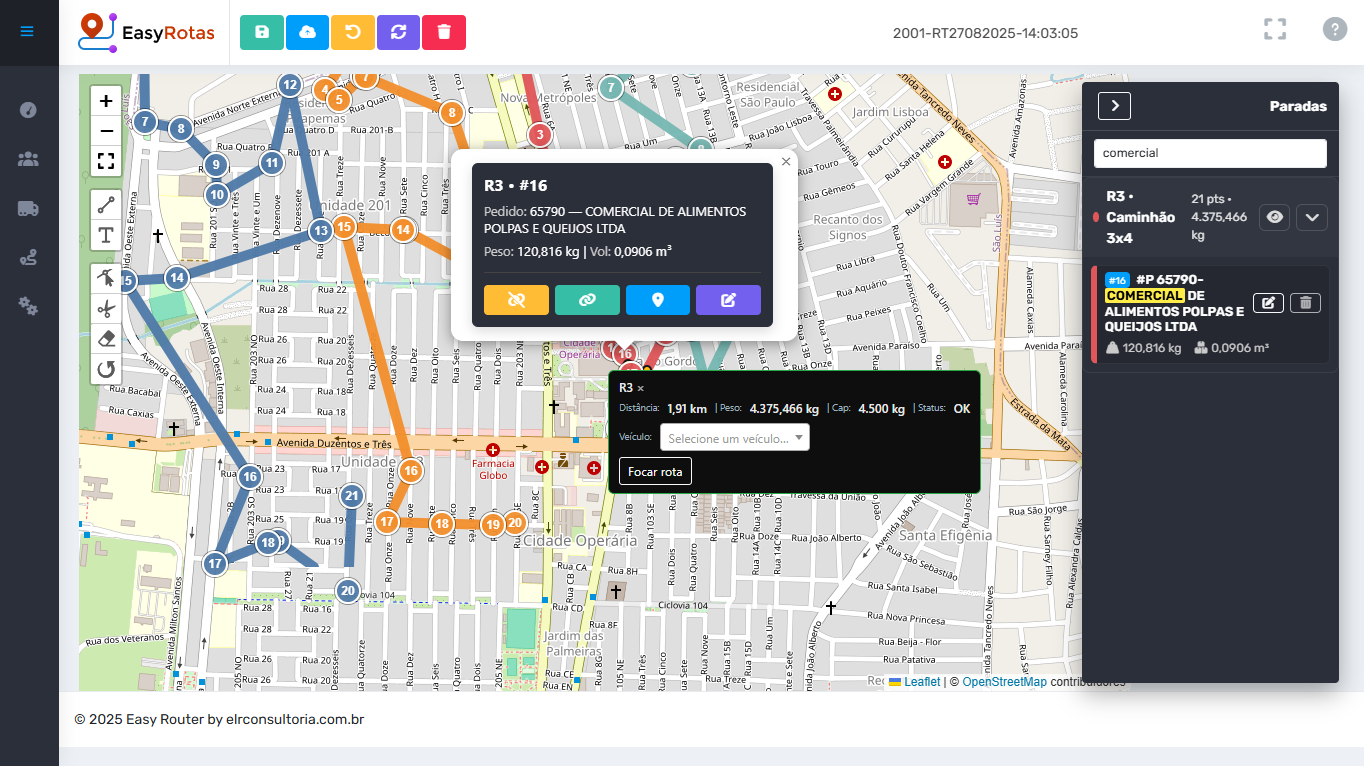Select the eraser tool on the map
The image size is (1364, 766).
(x=106, y=339)
